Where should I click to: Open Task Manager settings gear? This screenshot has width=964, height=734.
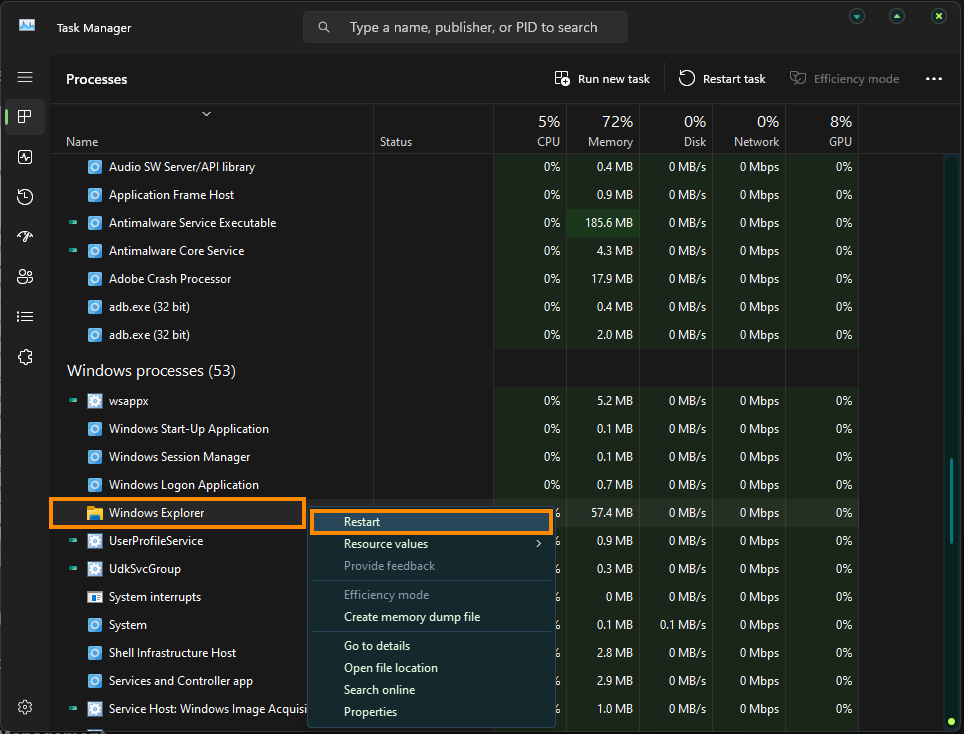(x=25, y=707)
